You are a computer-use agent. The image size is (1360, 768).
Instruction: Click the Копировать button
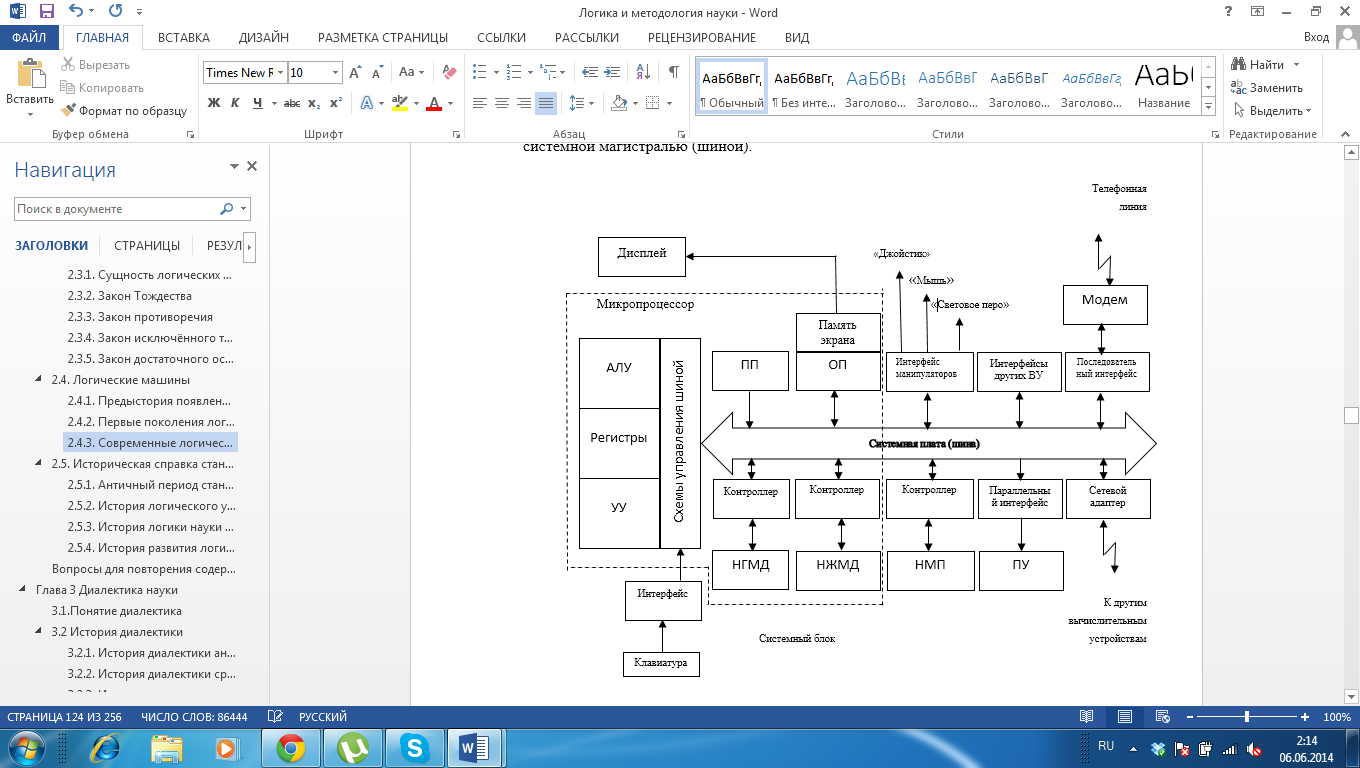coord(102,88)
